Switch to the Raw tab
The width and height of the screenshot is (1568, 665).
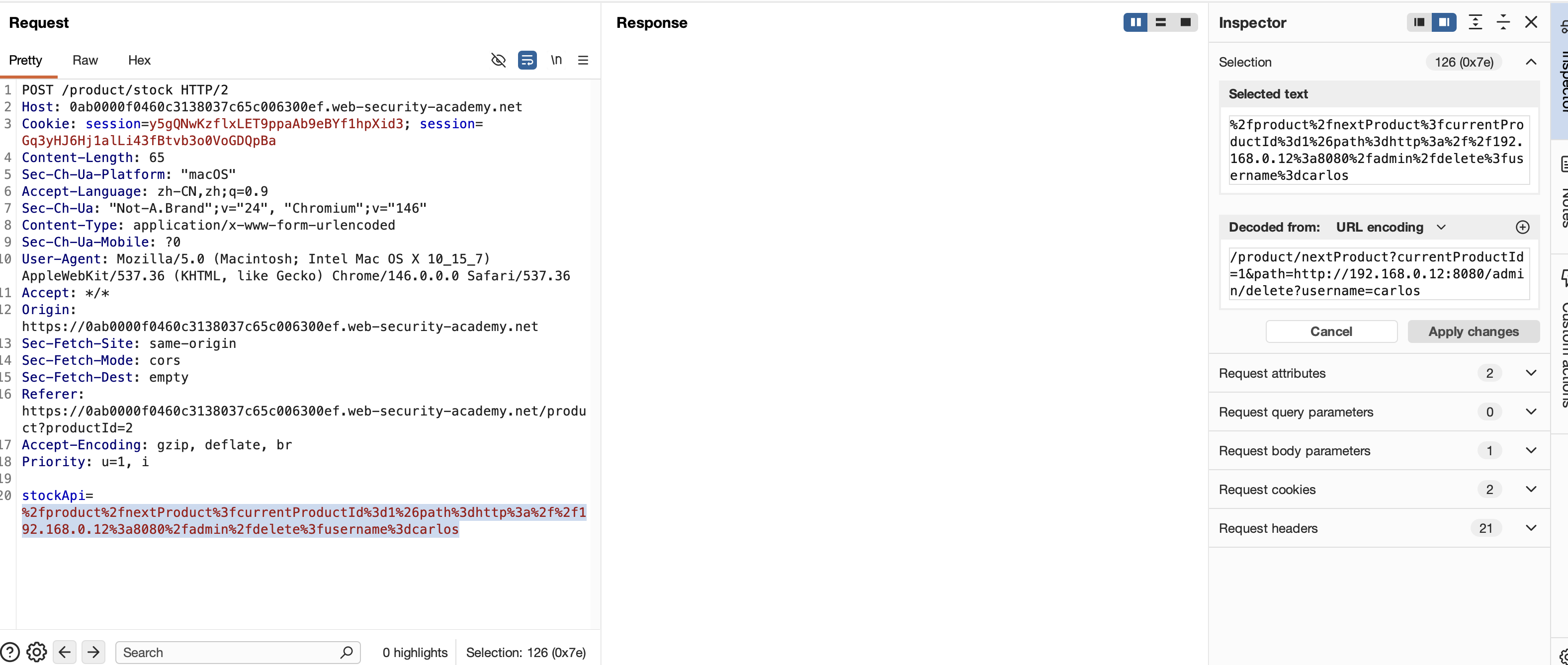(85, 60)
